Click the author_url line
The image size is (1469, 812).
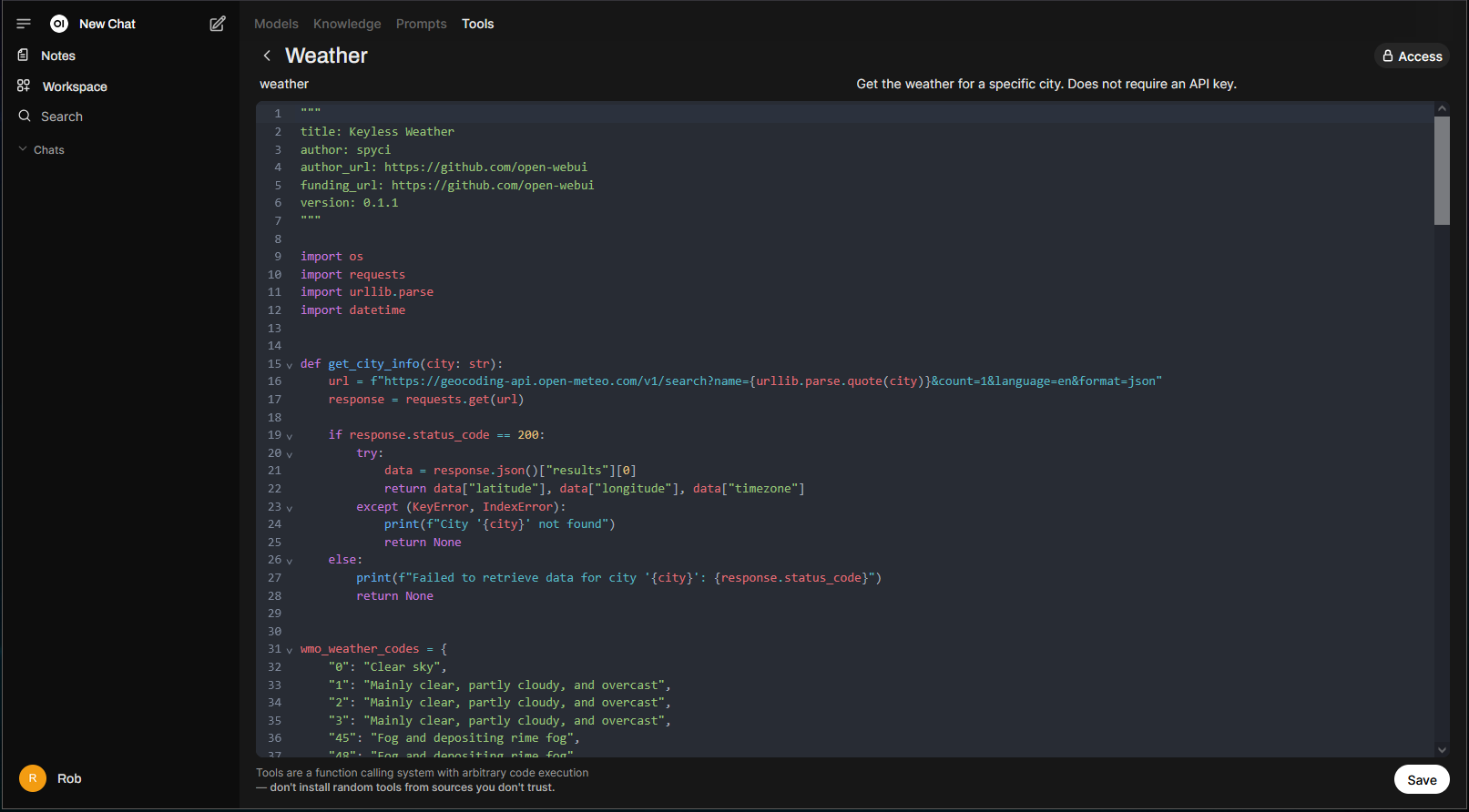pyautogui.click(x=444, y=167)
